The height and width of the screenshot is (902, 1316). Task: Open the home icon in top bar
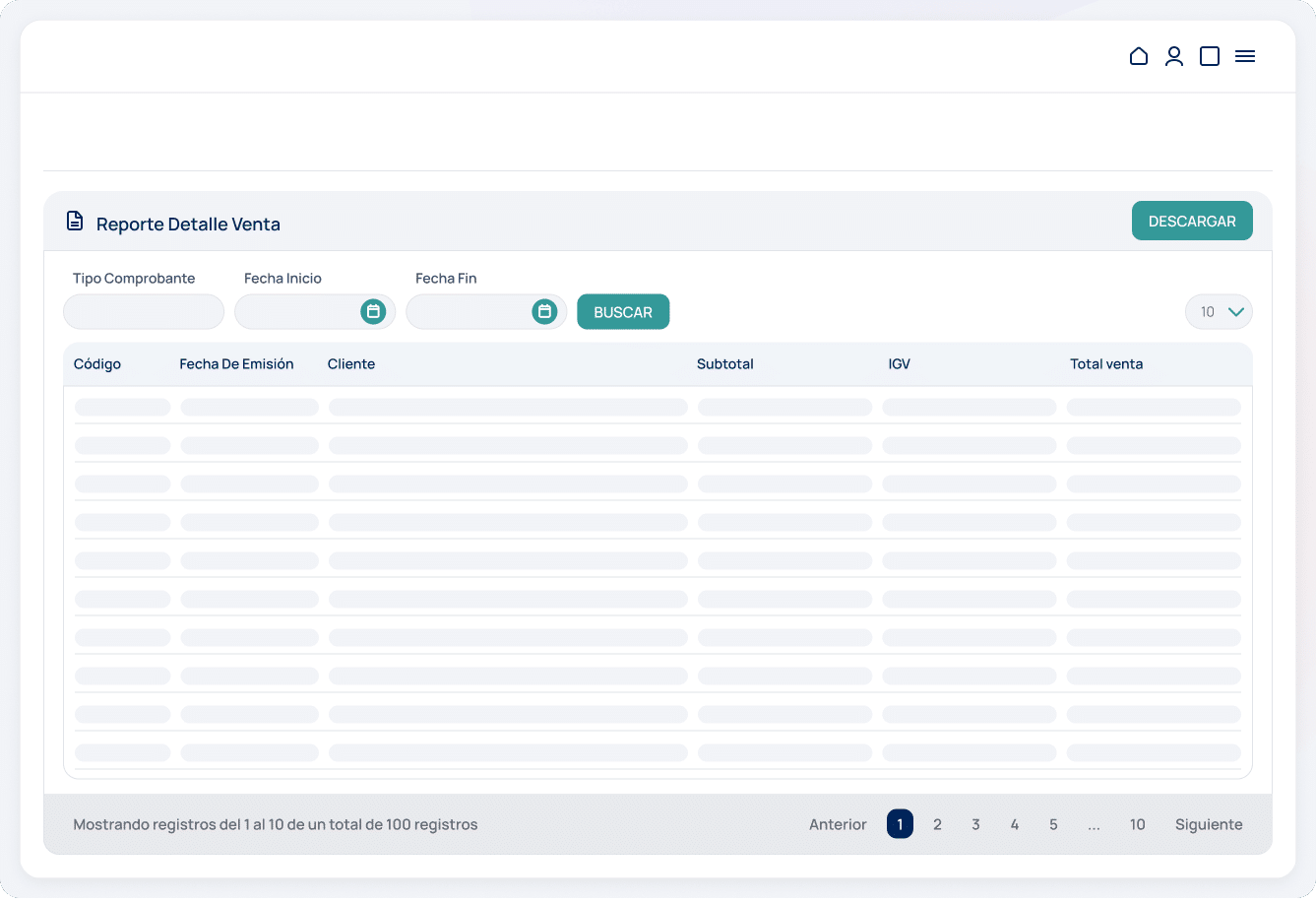pyautogui.click(x=1139, y=56)
